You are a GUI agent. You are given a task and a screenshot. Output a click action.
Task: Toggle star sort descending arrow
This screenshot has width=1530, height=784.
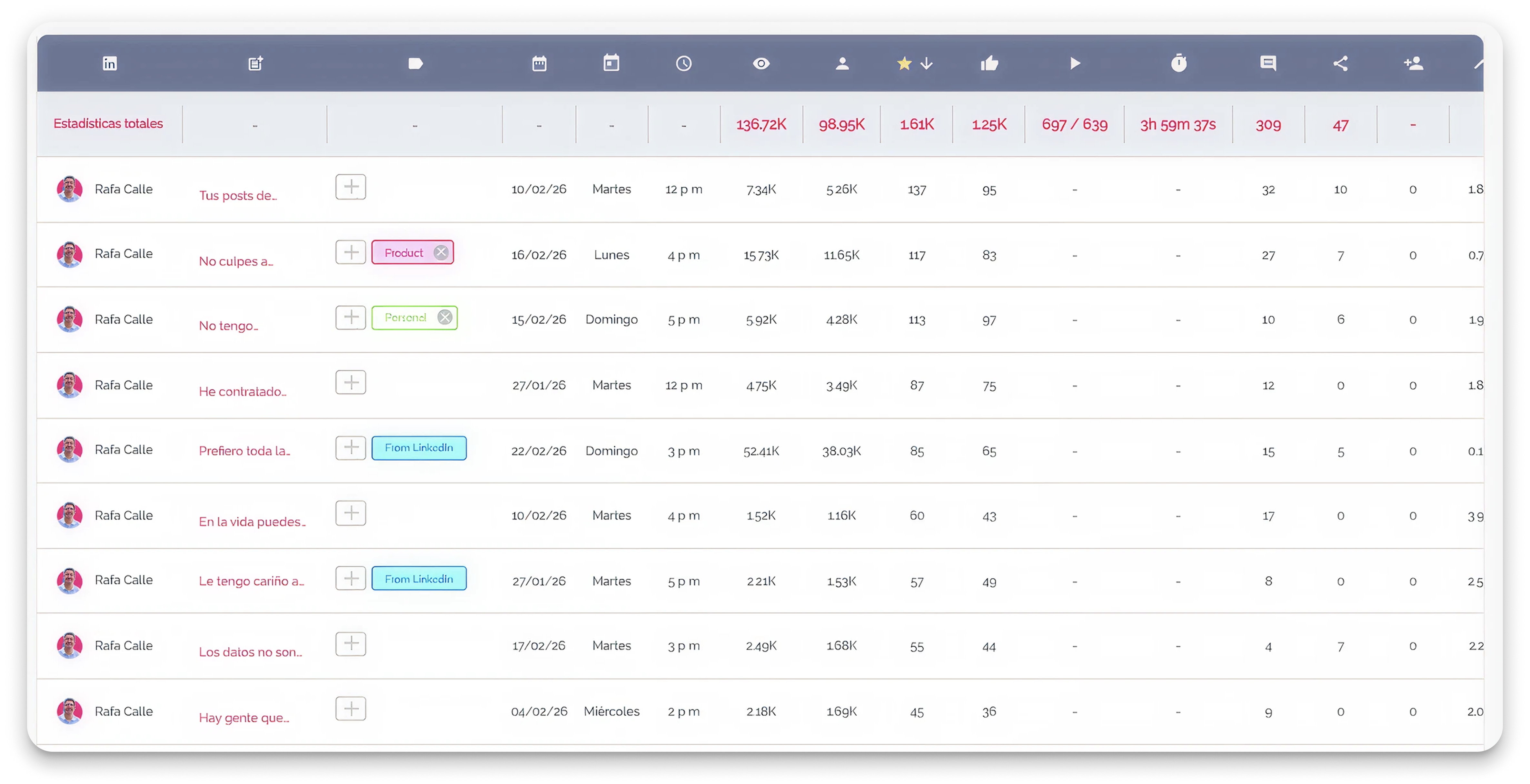927,64
